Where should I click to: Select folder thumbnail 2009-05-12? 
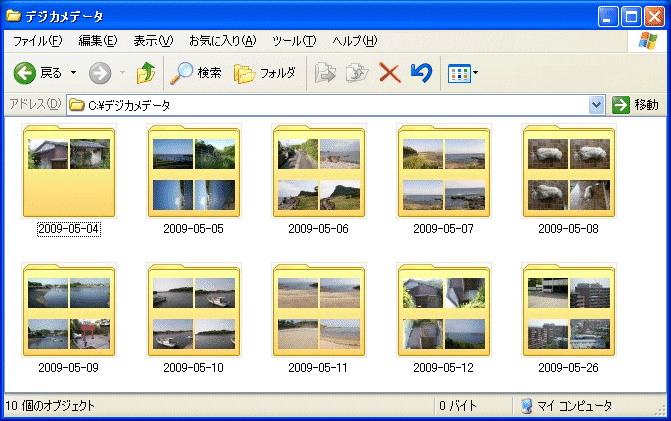444,310
